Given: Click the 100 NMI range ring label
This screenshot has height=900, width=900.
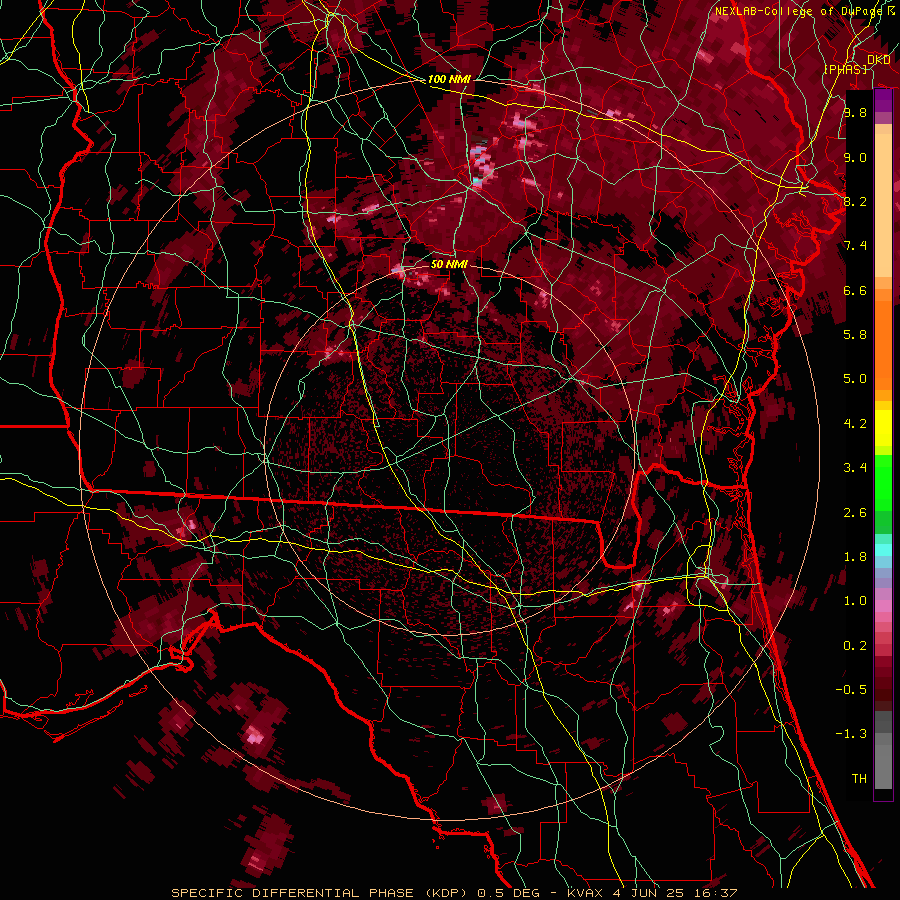Looking at the screenshot, I should click(449, 79).
